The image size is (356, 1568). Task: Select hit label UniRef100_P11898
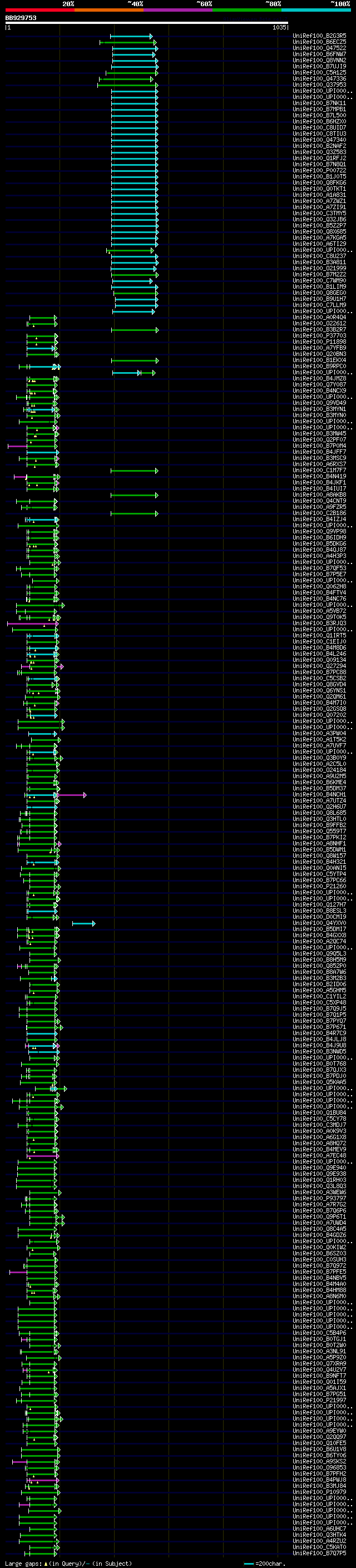(319, 342)
